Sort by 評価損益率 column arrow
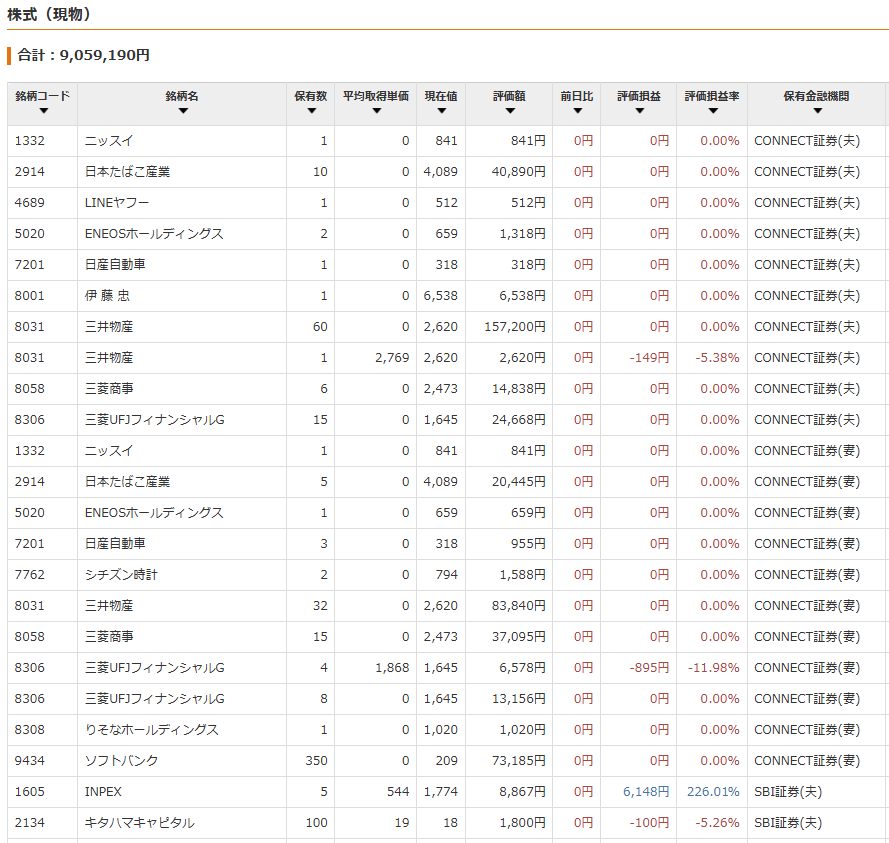 713,111
